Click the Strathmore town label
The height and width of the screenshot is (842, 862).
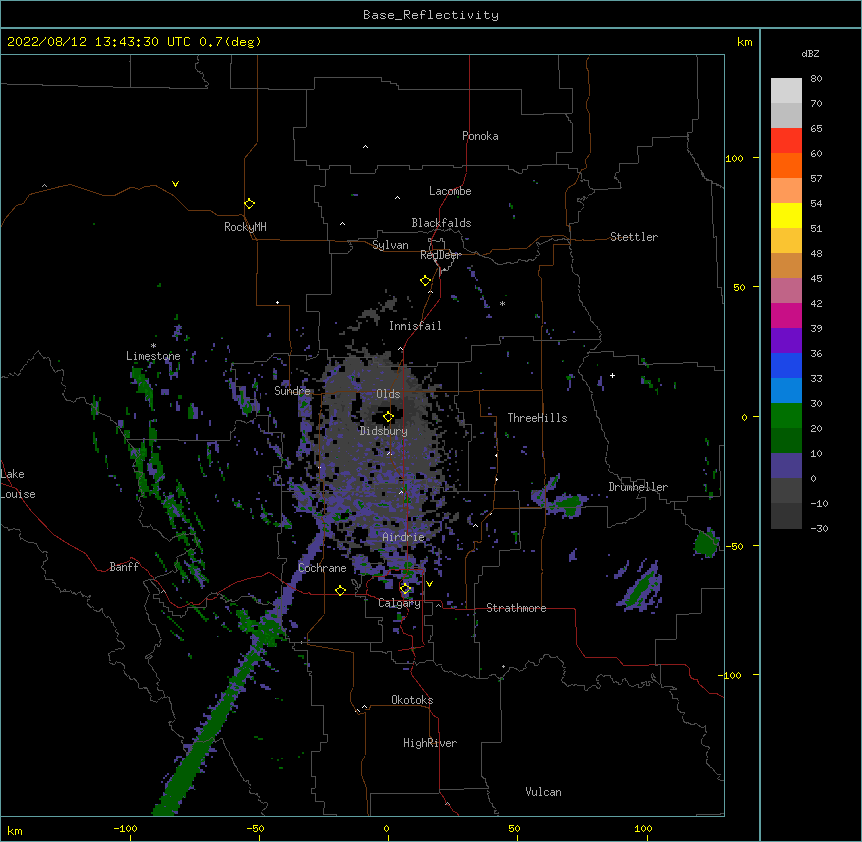(x=516, y=608)
